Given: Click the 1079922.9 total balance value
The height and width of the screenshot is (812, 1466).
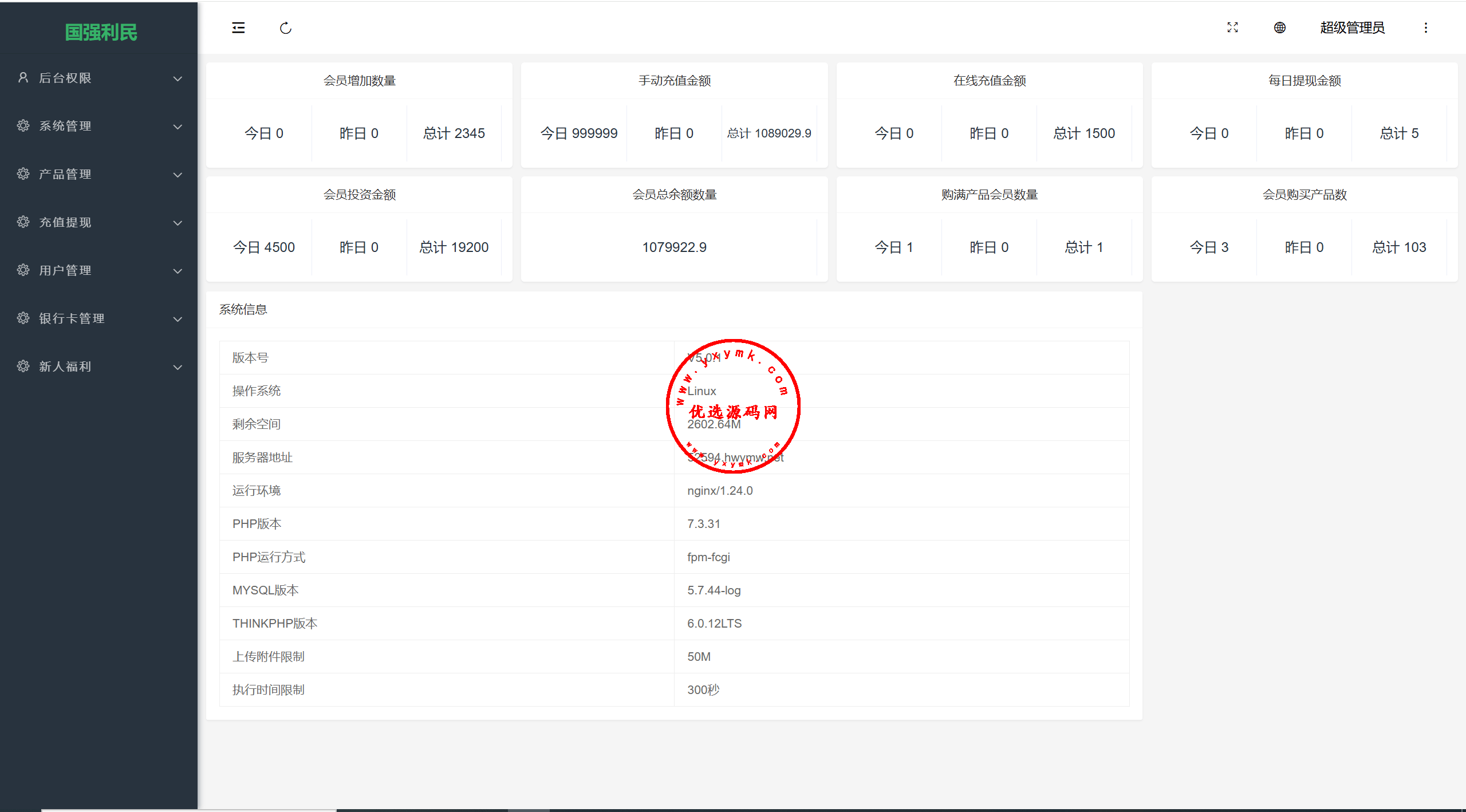Looking at the screenshot, I should tap(674, 247).
